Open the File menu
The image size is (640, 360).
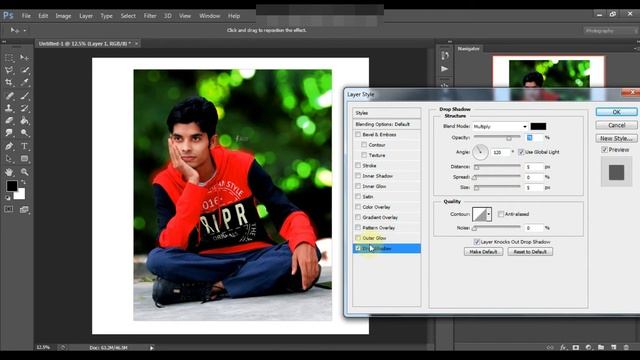[x=26, y=16]
